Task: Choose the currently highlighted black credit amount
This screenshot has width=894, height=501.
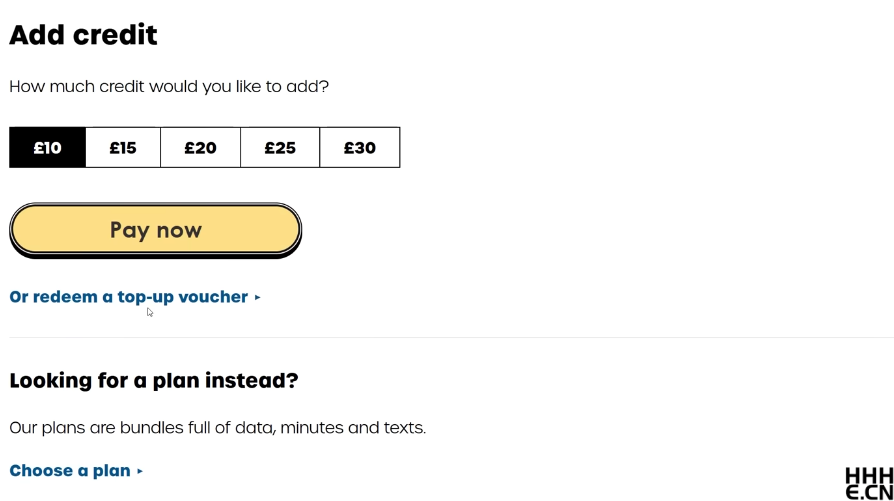Action: coord(47,148)
